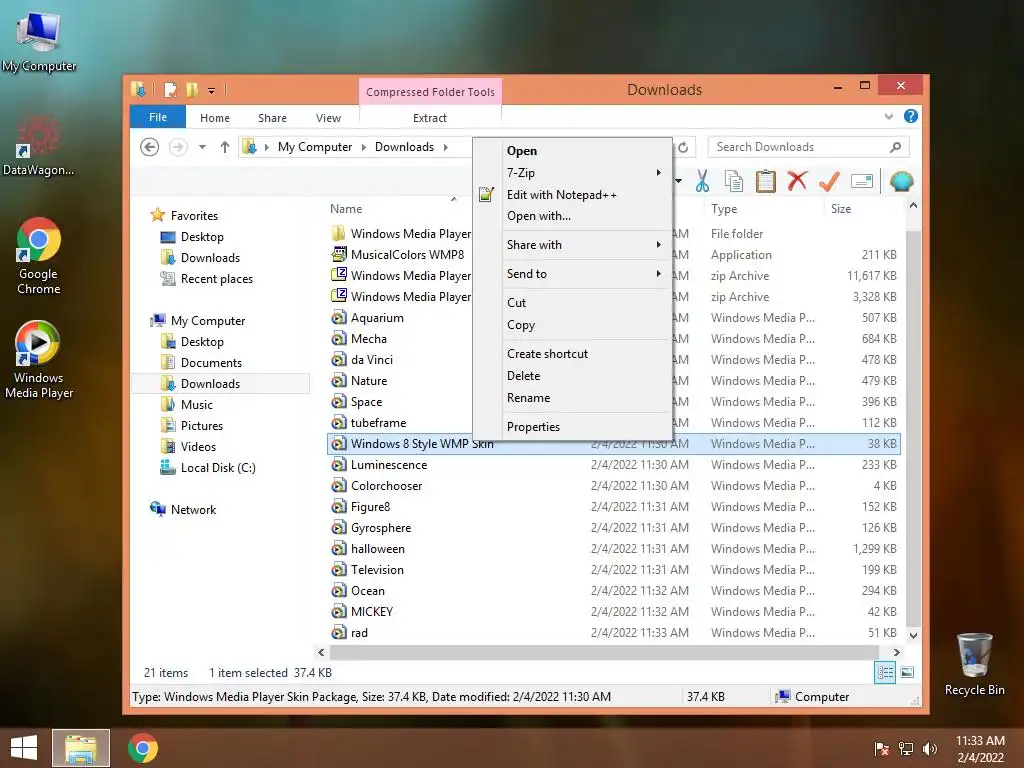The width and height of the screenshot is (1024, 768).
Task: Select Windows Media Player desktop icon
Action: (x=39, y=360)
